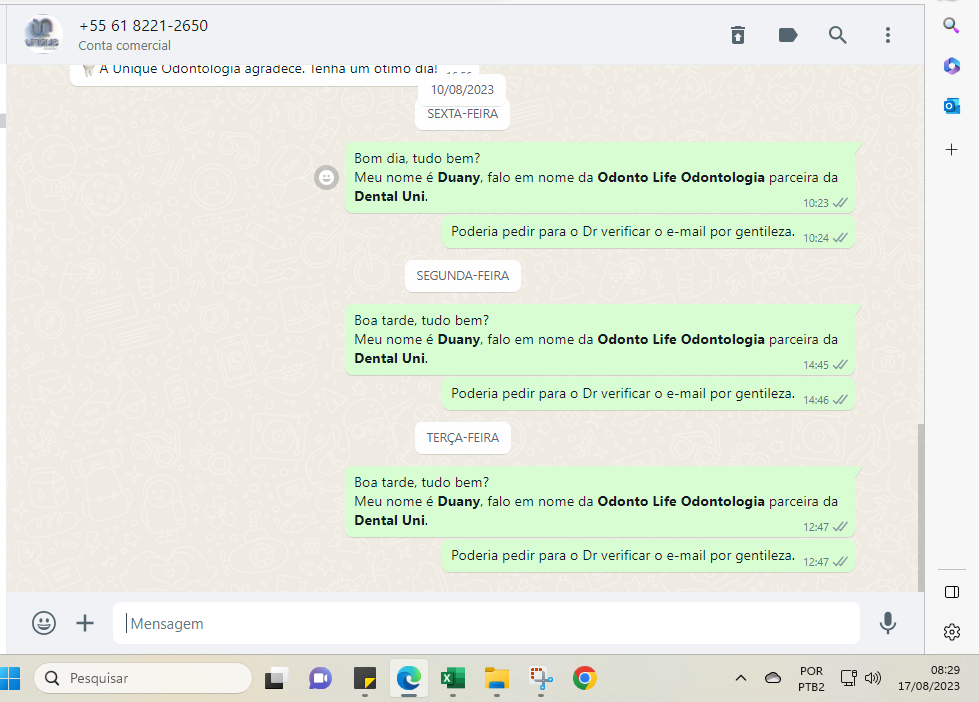Open the Windows Start menu
This screenshot has height=702, width=979.
[x=10, y=678]
